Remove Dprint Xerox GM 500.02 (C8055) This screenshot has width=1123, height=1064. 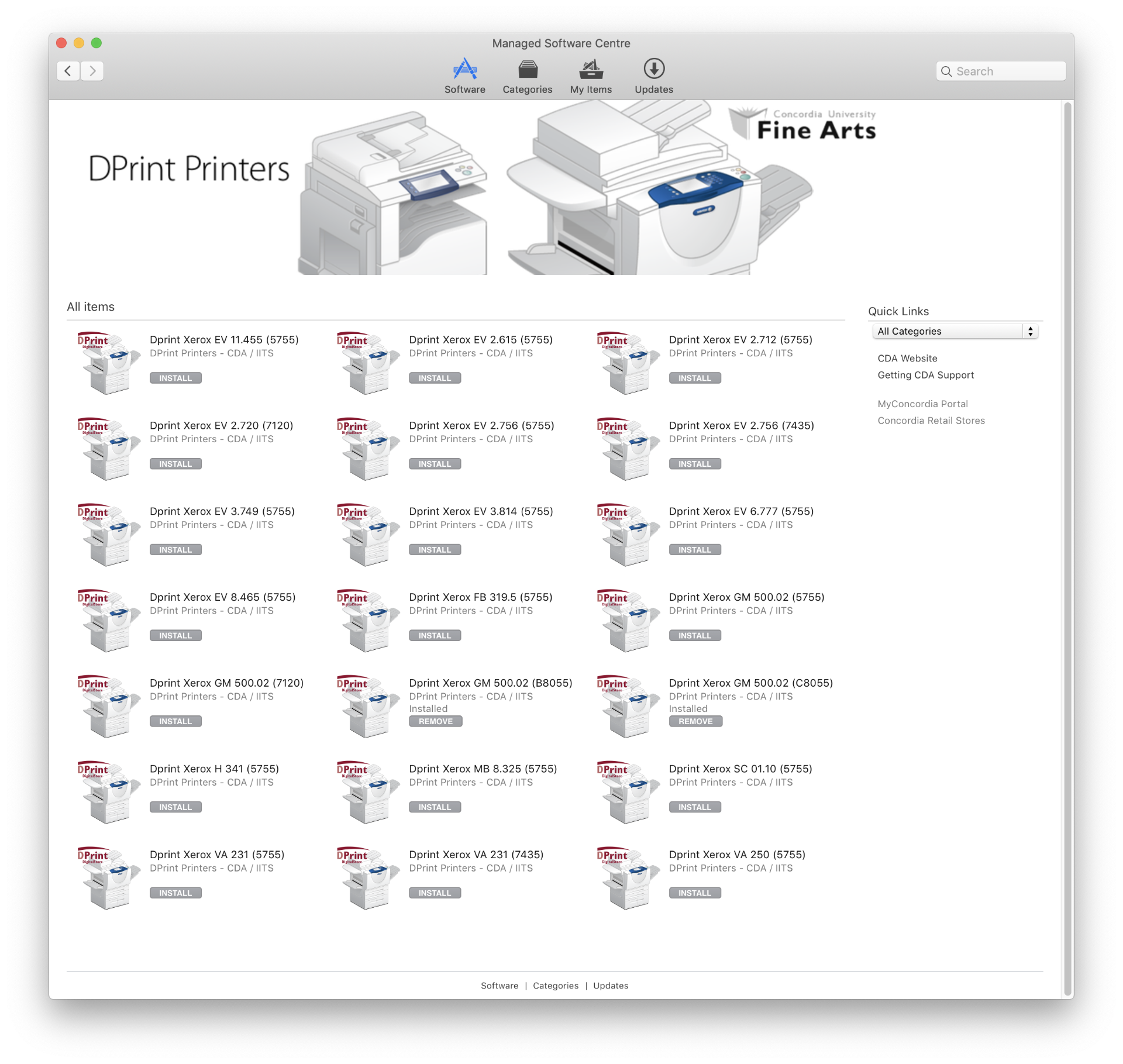[x=695, y=722]
